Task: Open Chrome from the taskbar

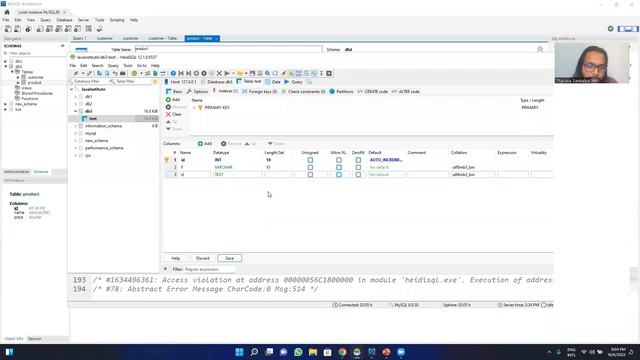Action: (342, 352)
